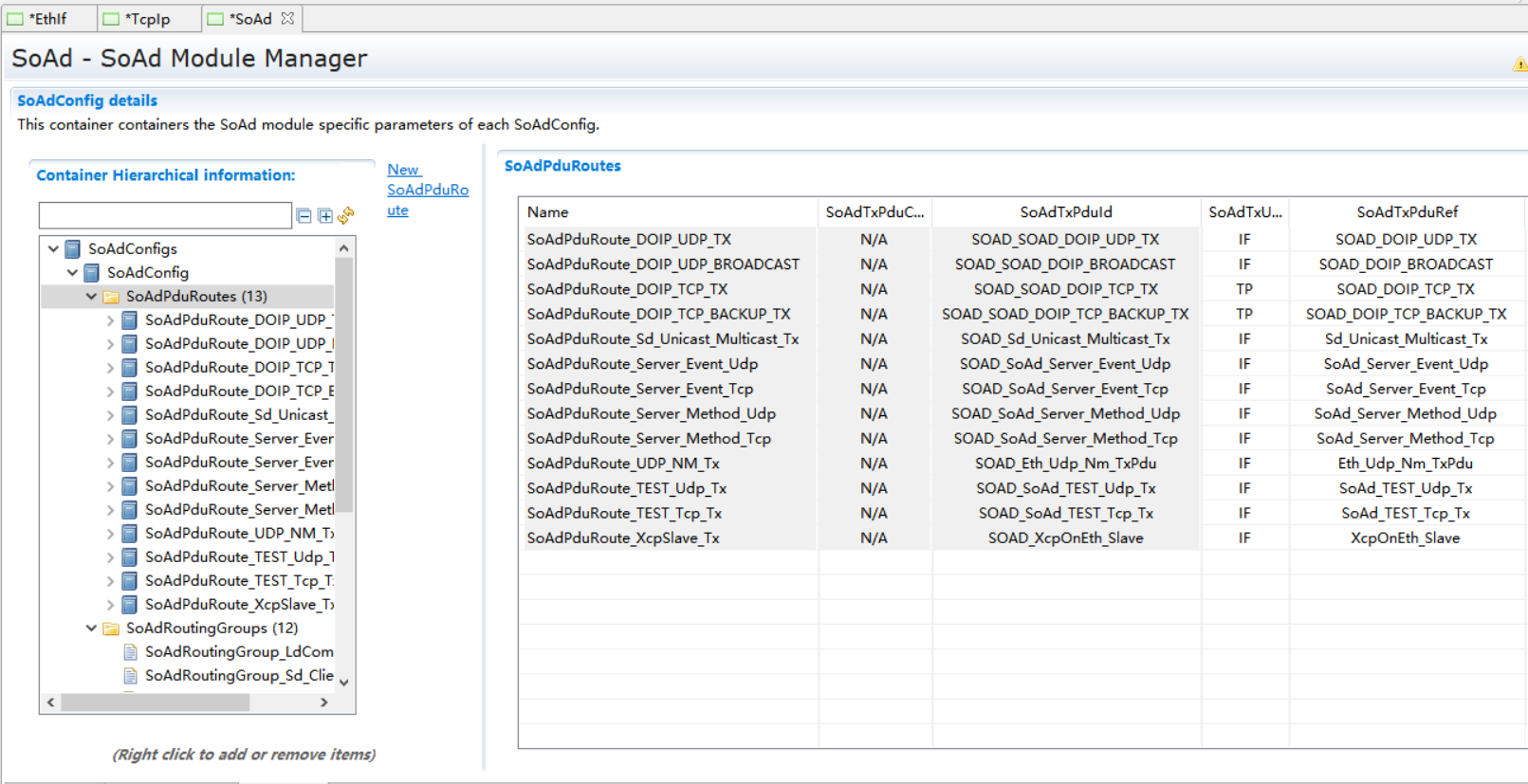The image size is (1528, 784).
Task: Click the SoAdRoutingGroups folder icon
Action: point(111,629)
